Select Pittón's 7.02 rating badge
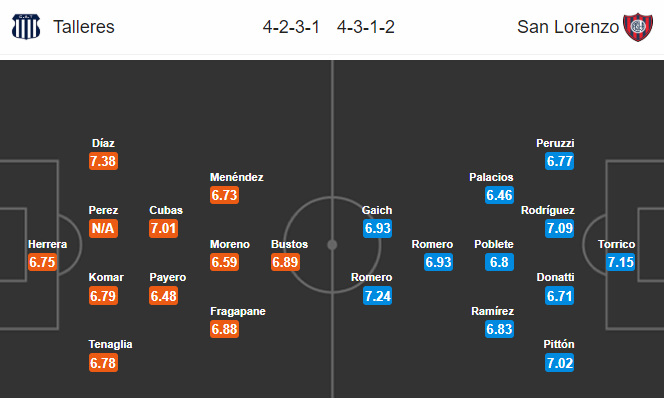Viewport: 664px width, 398px height. tap(559, 363)
